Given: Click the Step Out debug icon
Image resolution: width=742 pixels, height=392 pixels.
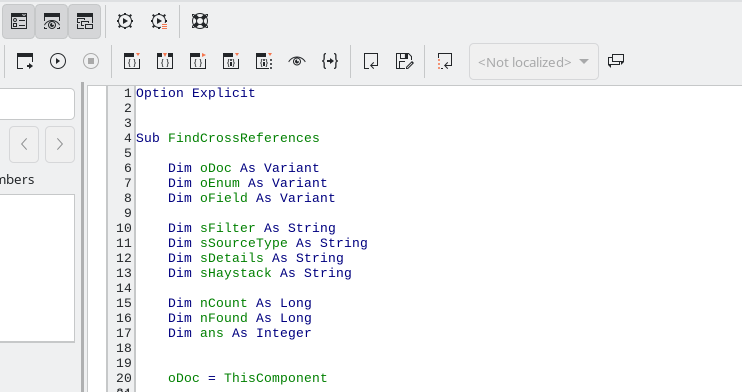Looking at the screenshot, I should [x=198, y=62].
